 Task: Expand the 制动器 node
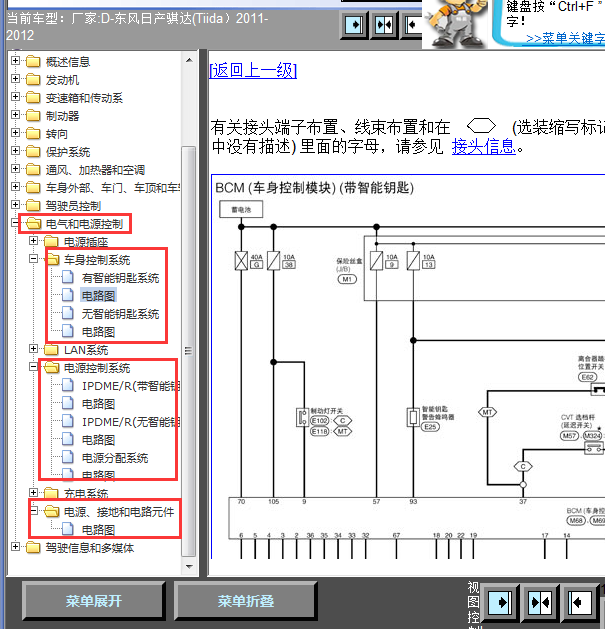coord(15,115)
